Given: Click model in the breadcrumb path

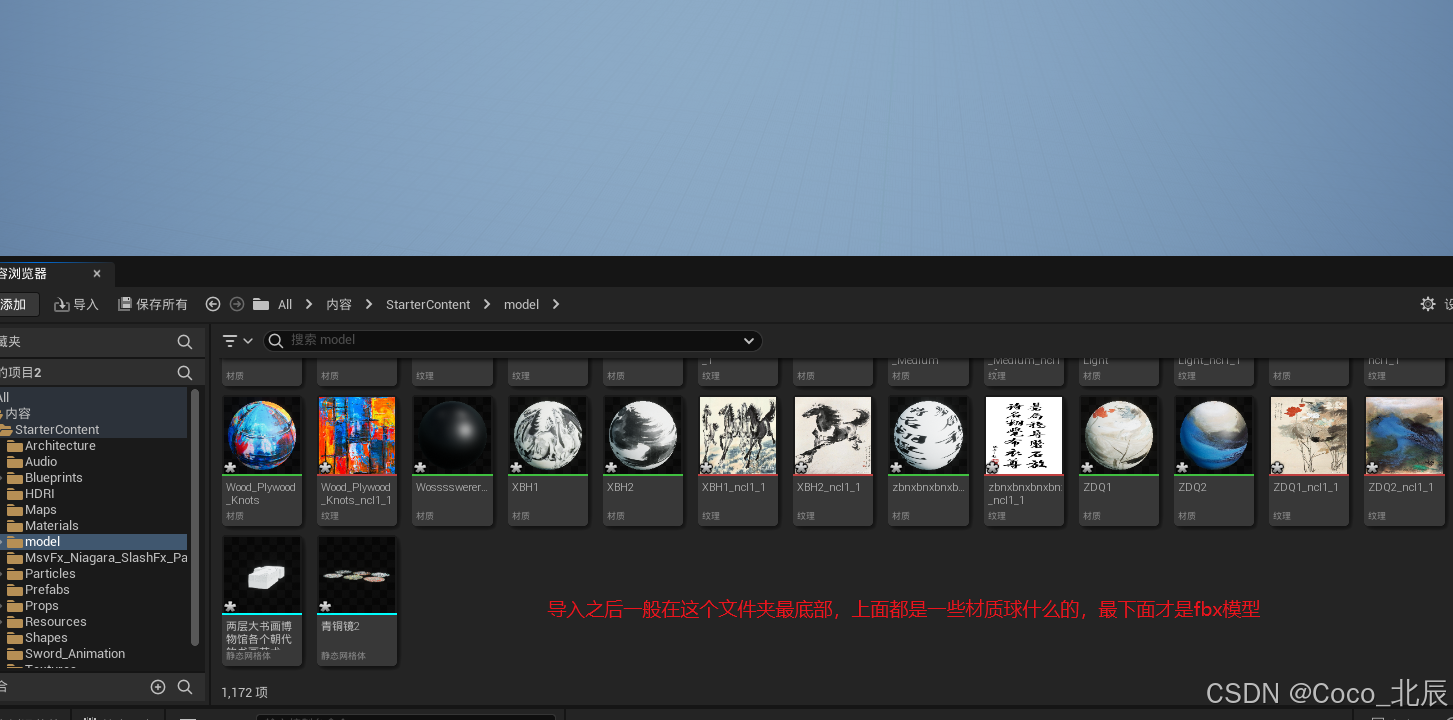Looking at the screenshot, I should pos(521,304).
